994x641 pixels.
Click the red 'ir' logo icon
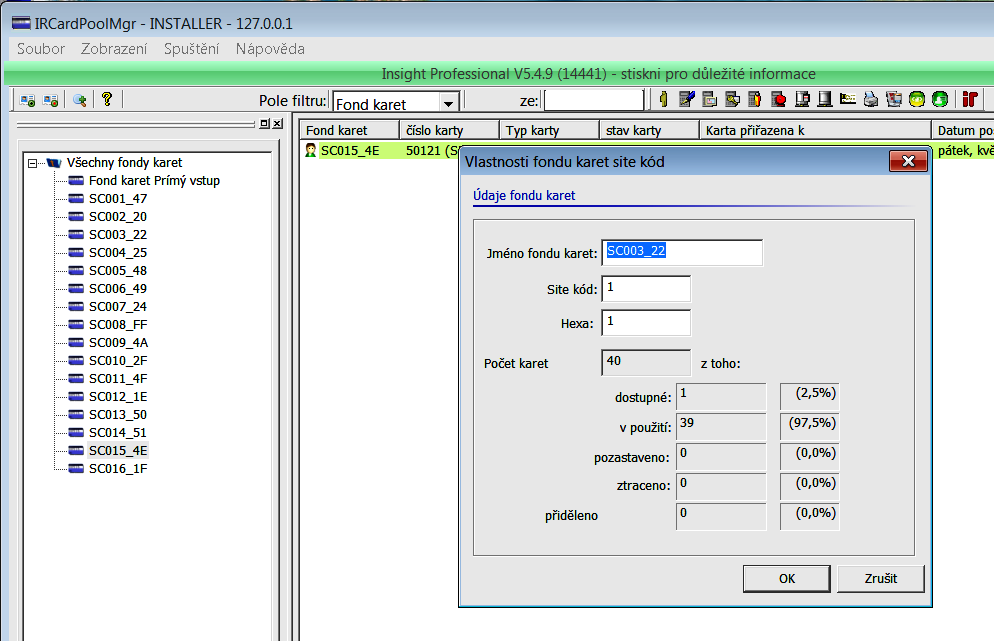pyautogui.click(x=968, y=99)
